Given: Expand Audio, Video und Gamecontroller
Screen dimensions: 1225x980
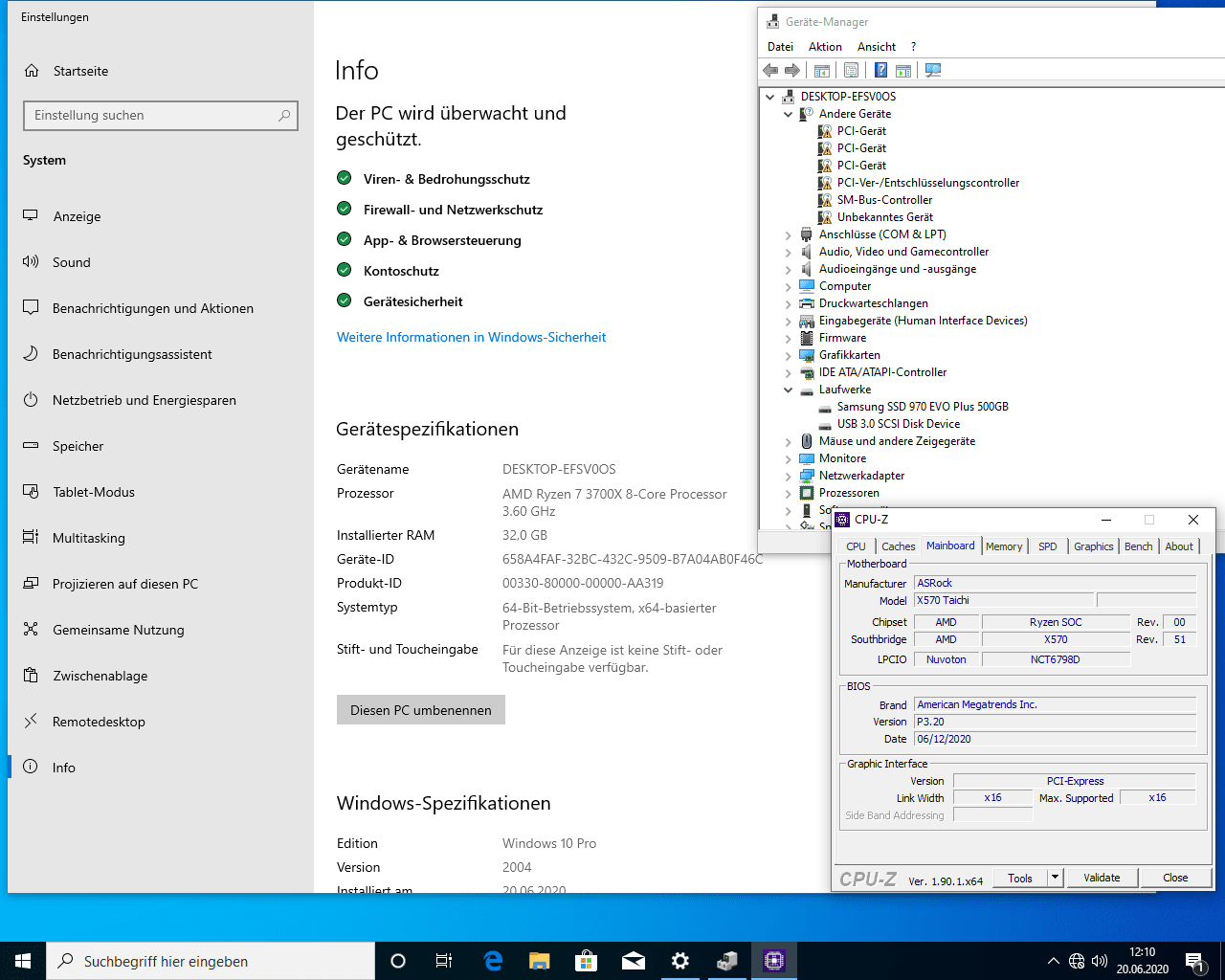Looking at the screenshot, I should click(788, 252).
